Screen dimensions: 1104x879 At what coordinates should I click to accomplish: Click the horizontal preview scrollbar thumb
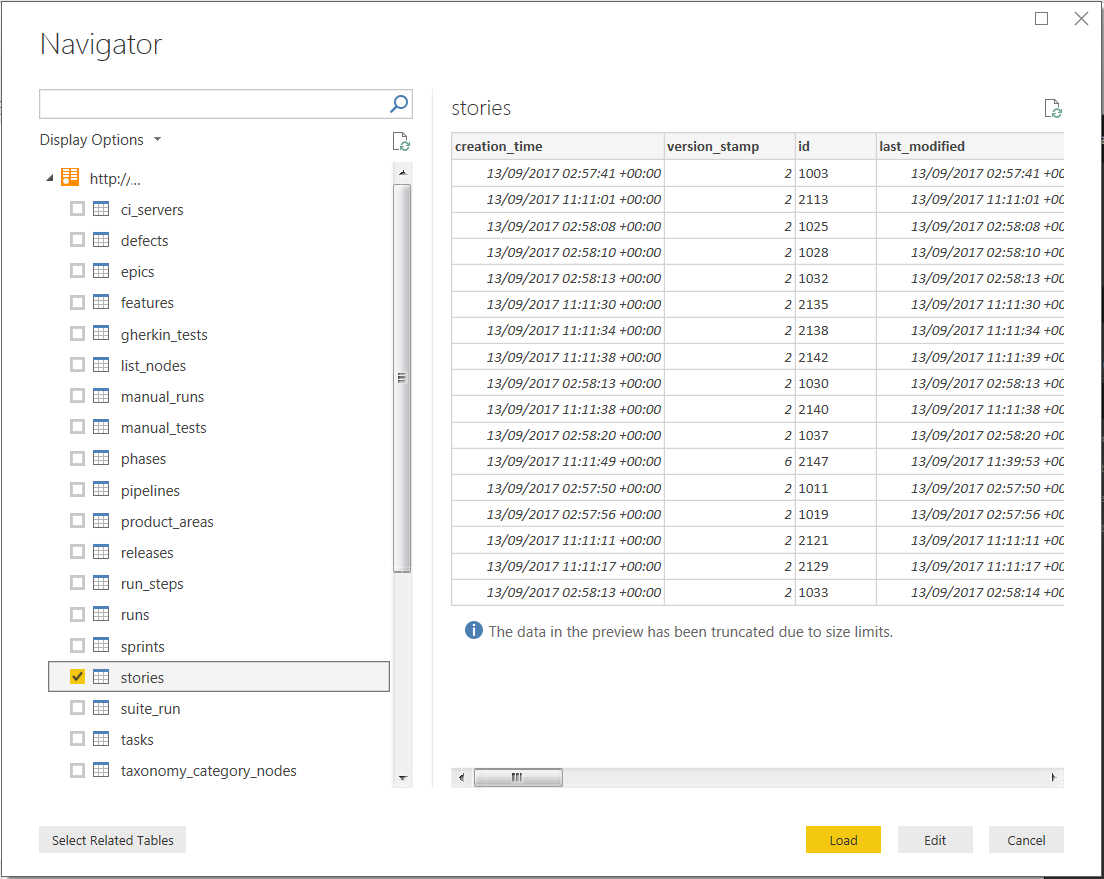point(517,777)
